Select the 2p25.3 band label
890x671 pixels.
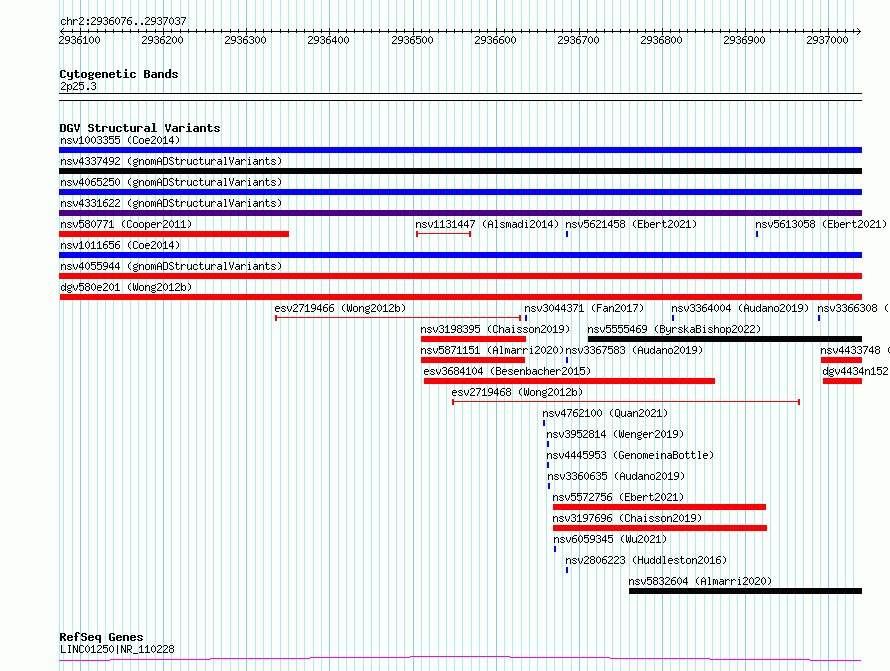pos(78,86)
